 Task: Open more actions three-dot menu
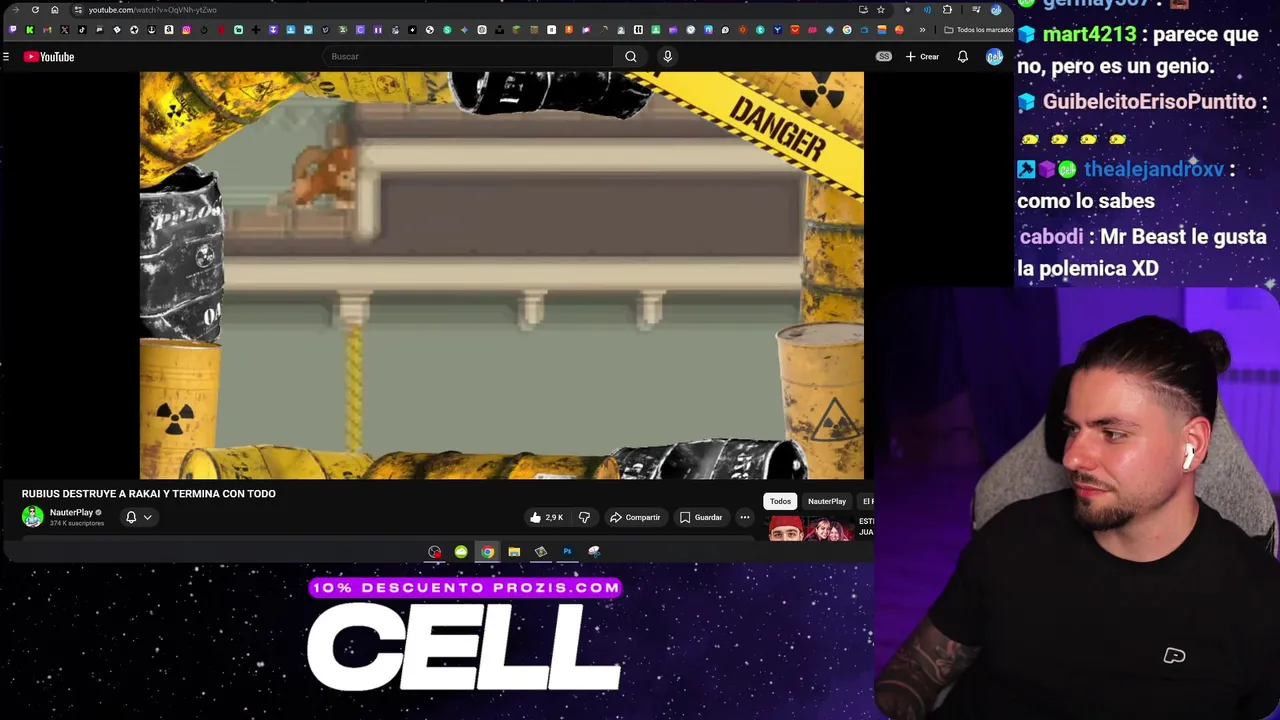(745, 517)
